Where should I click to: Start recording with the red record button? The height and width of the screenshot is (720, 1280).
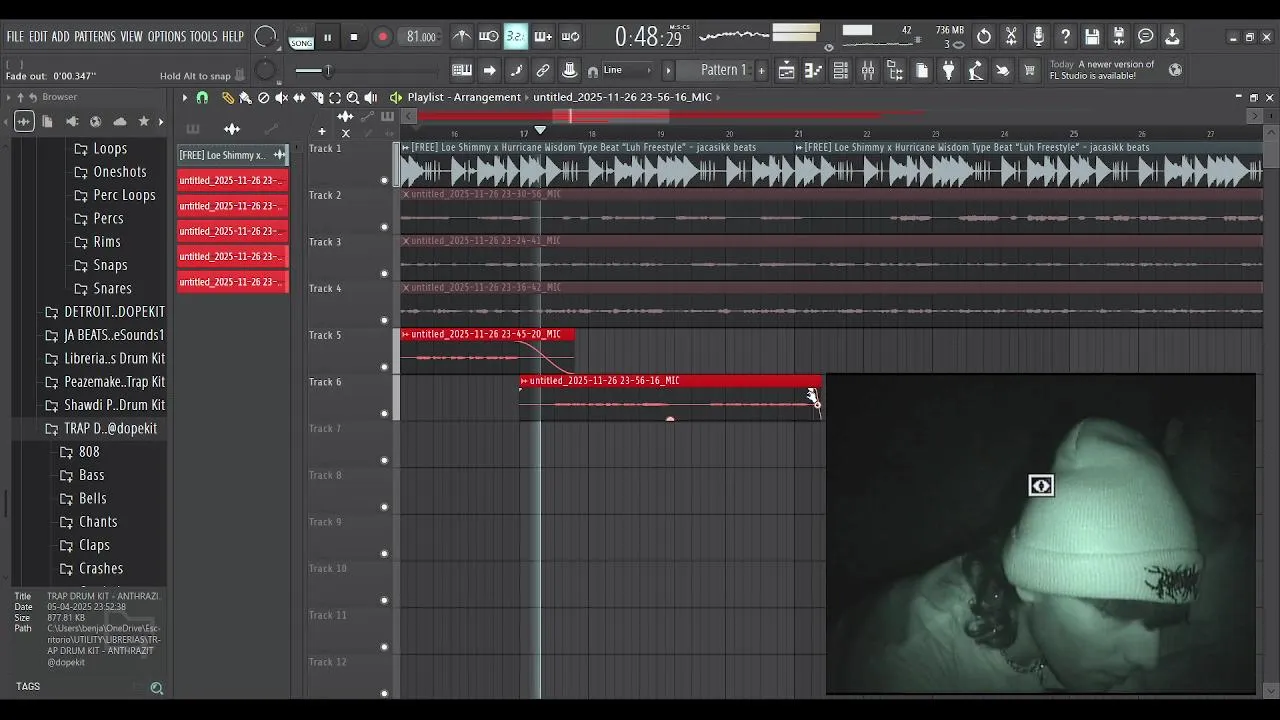coord(382,37)
